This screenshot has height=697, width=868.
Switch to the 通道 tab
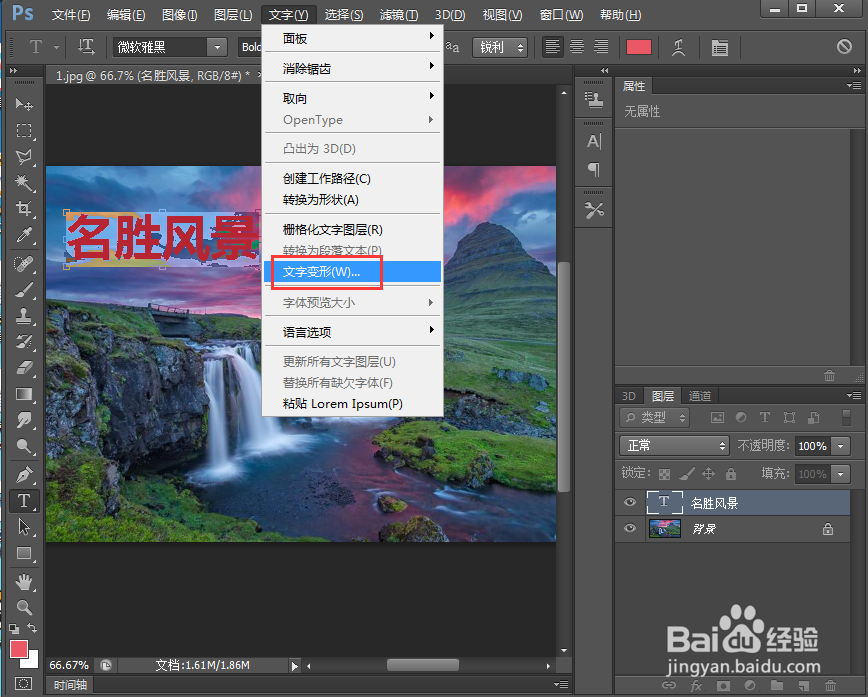point(700,396)
